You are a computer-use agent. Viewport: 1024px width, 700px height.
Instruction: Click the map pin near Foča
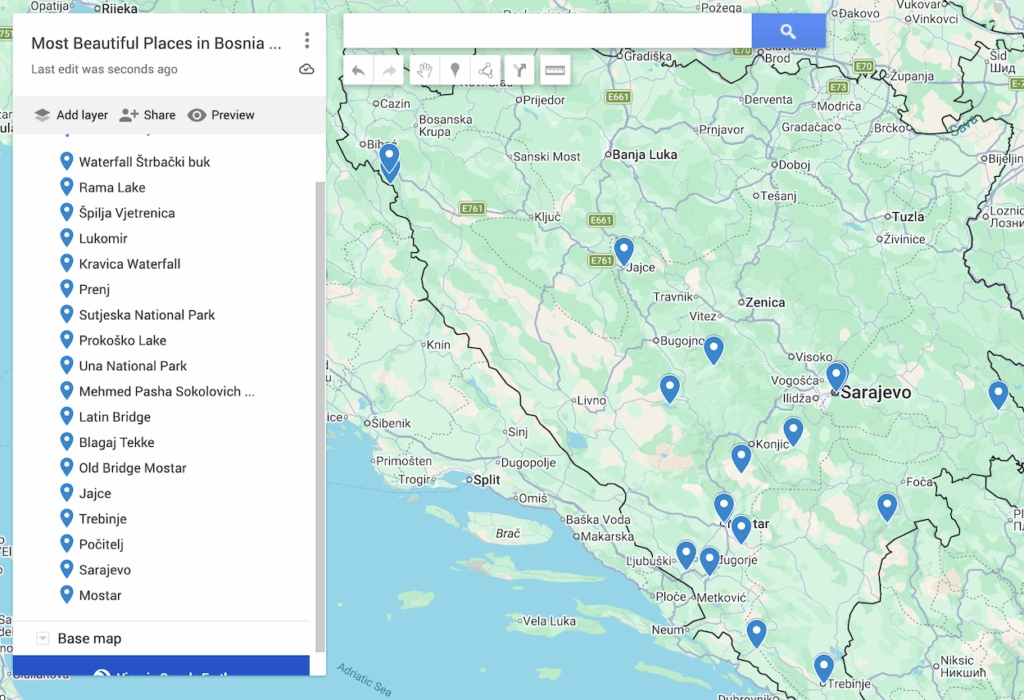point(887,506)
